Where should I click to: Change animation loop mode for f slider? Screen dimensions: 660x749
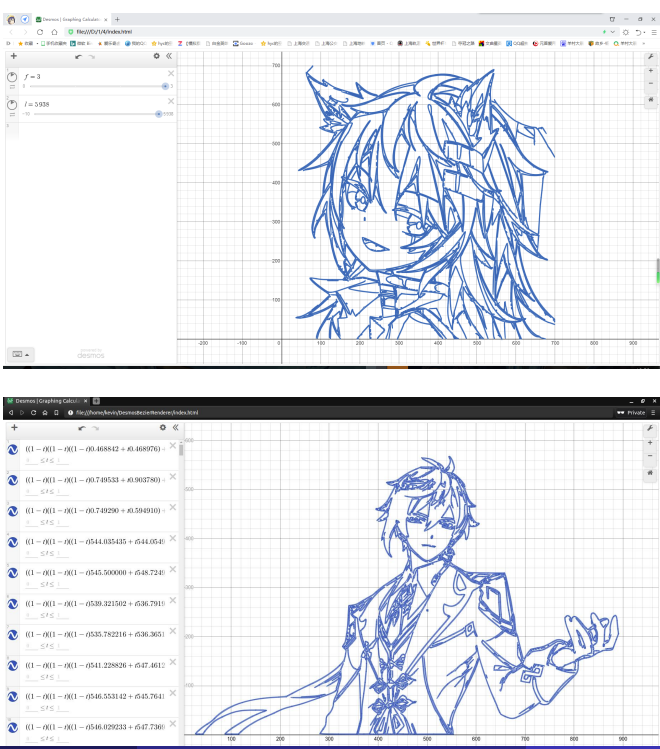pyautogui.click(x=12, y=87)
